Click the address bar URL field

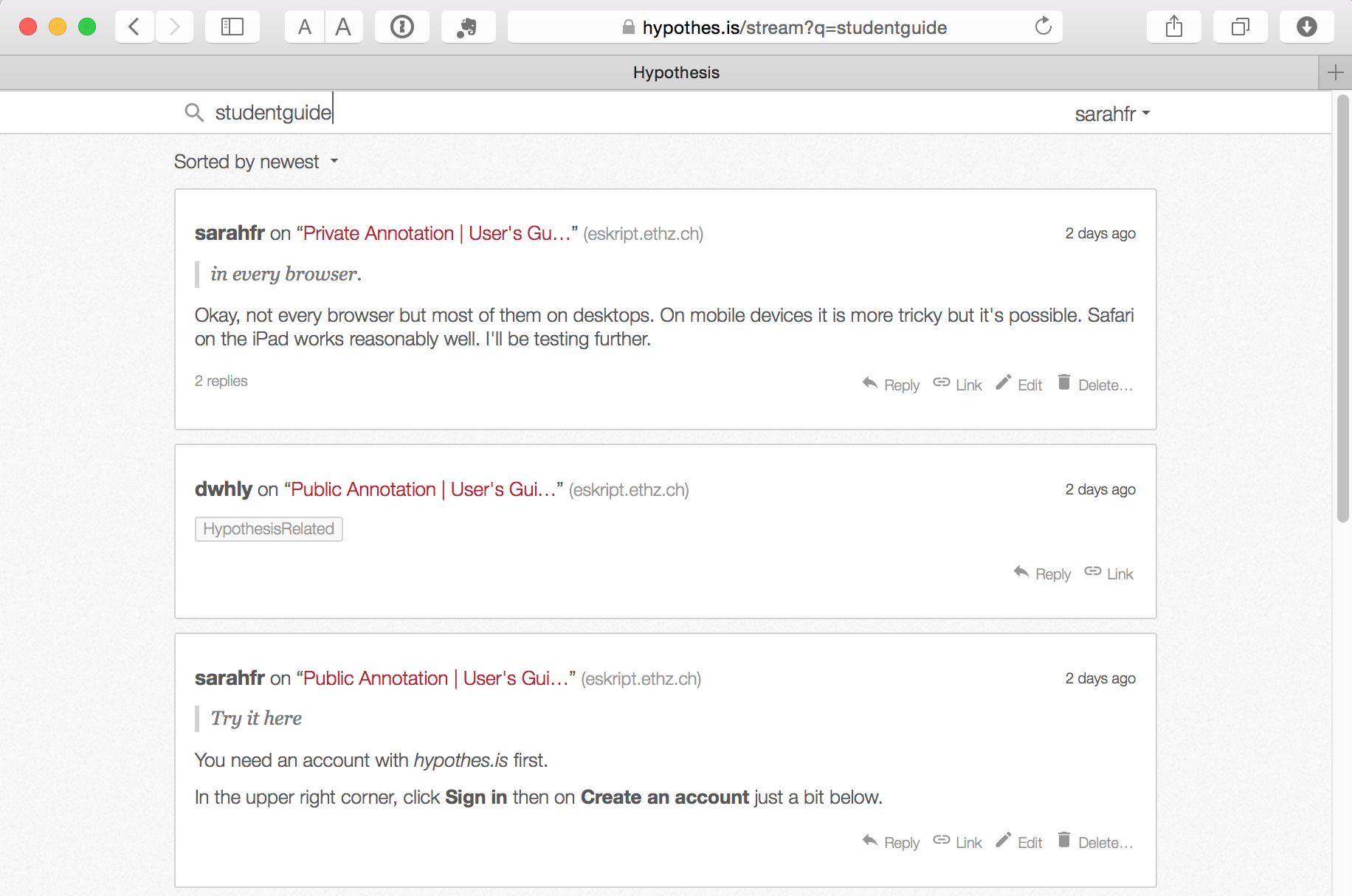785,27
